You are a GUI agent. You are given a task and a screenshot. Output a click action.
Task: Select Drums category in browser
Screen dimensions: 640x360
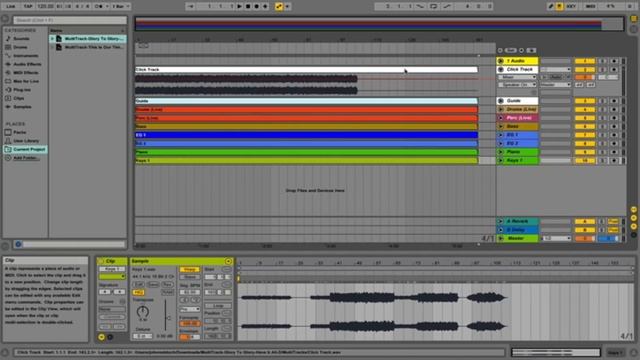(x=20, y=47)
